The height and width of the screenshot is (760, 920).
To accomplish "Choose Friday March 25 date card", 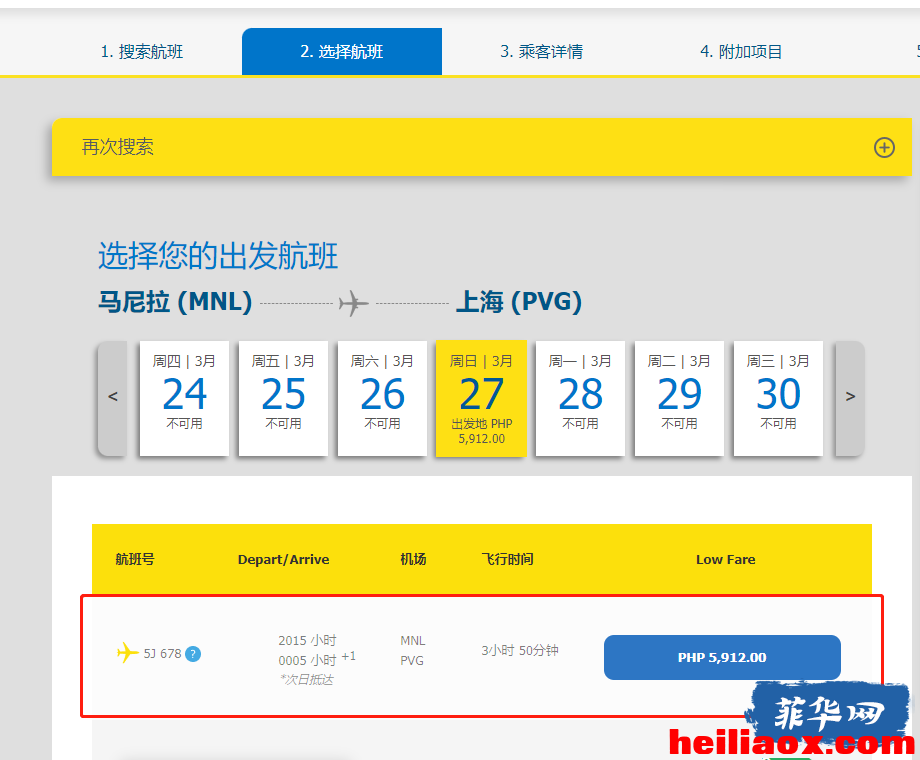I will 283,398.
